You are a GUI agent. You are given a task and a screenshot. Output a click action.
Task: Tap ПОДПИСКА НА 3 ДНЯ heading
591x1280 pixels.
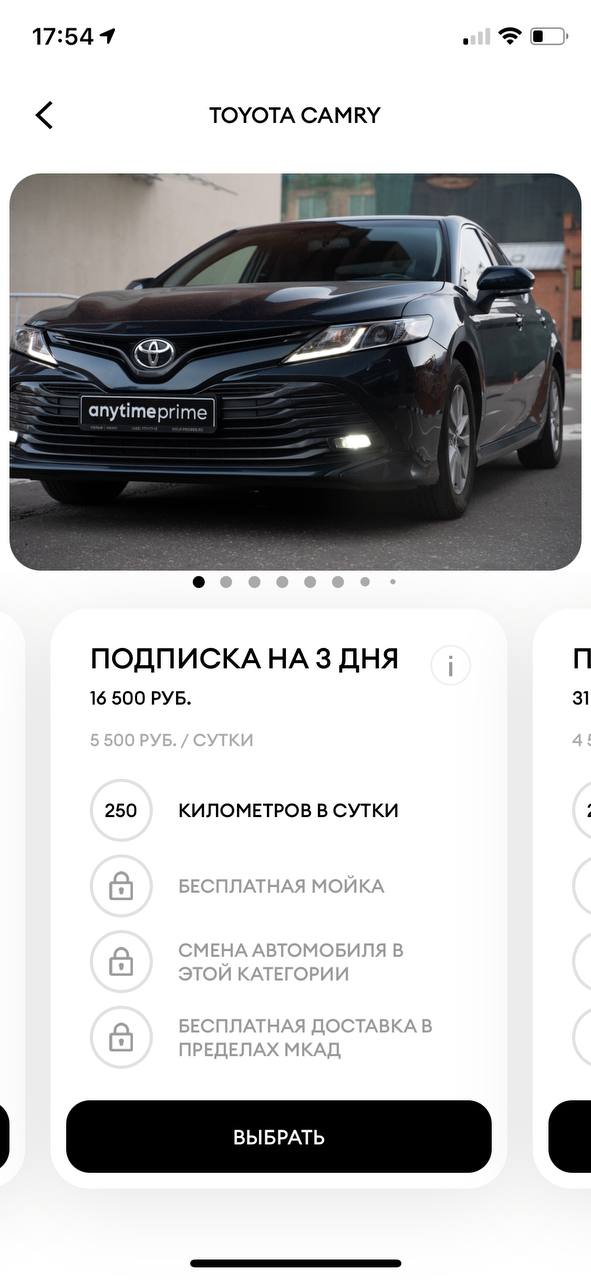click(245, 659)
